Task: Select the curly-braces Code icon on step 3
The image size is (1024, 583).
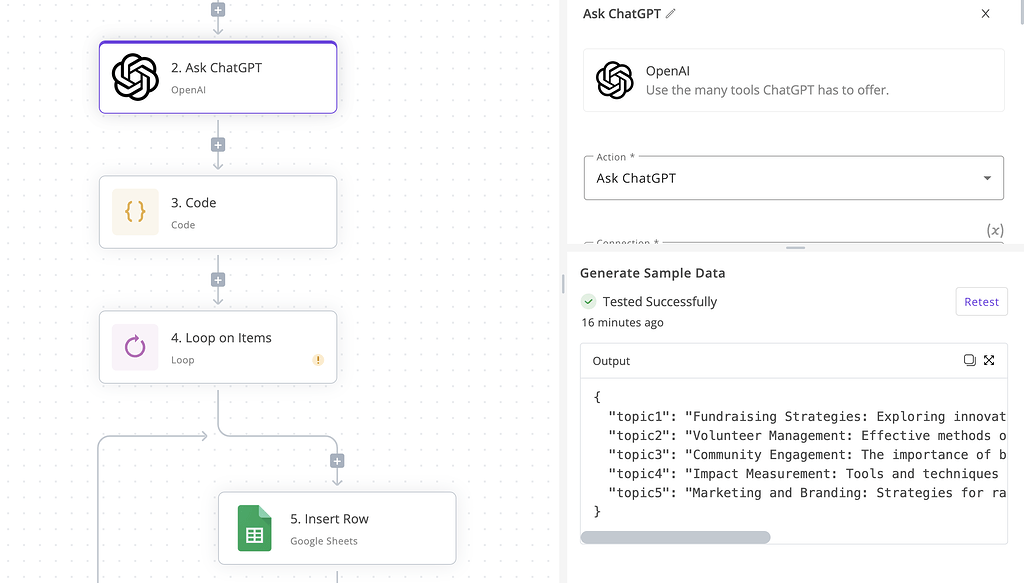Action: (x=135, y=211)
